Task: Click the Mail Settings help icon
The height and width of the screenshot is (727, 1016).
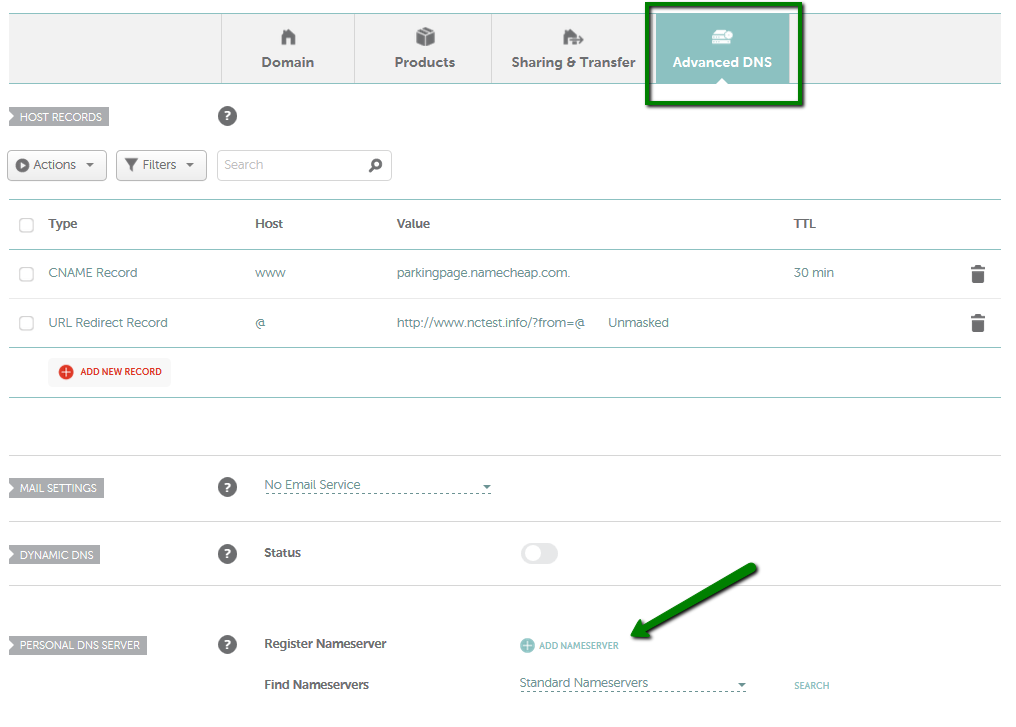Action: point(227,487)
